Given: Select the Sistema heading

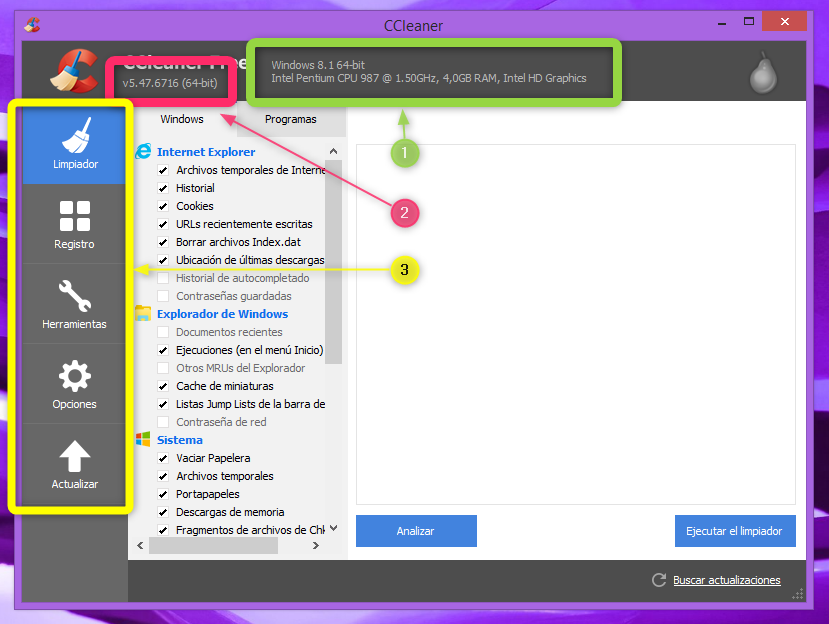Looking at the screenshot, I should tap(180, 439).
